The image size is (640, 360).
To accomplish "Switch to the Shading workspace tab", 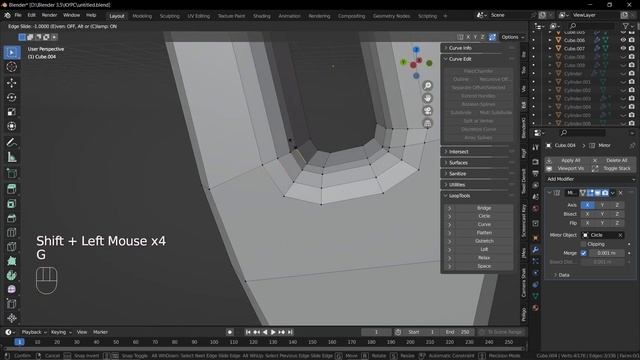I will coord(262,16).
